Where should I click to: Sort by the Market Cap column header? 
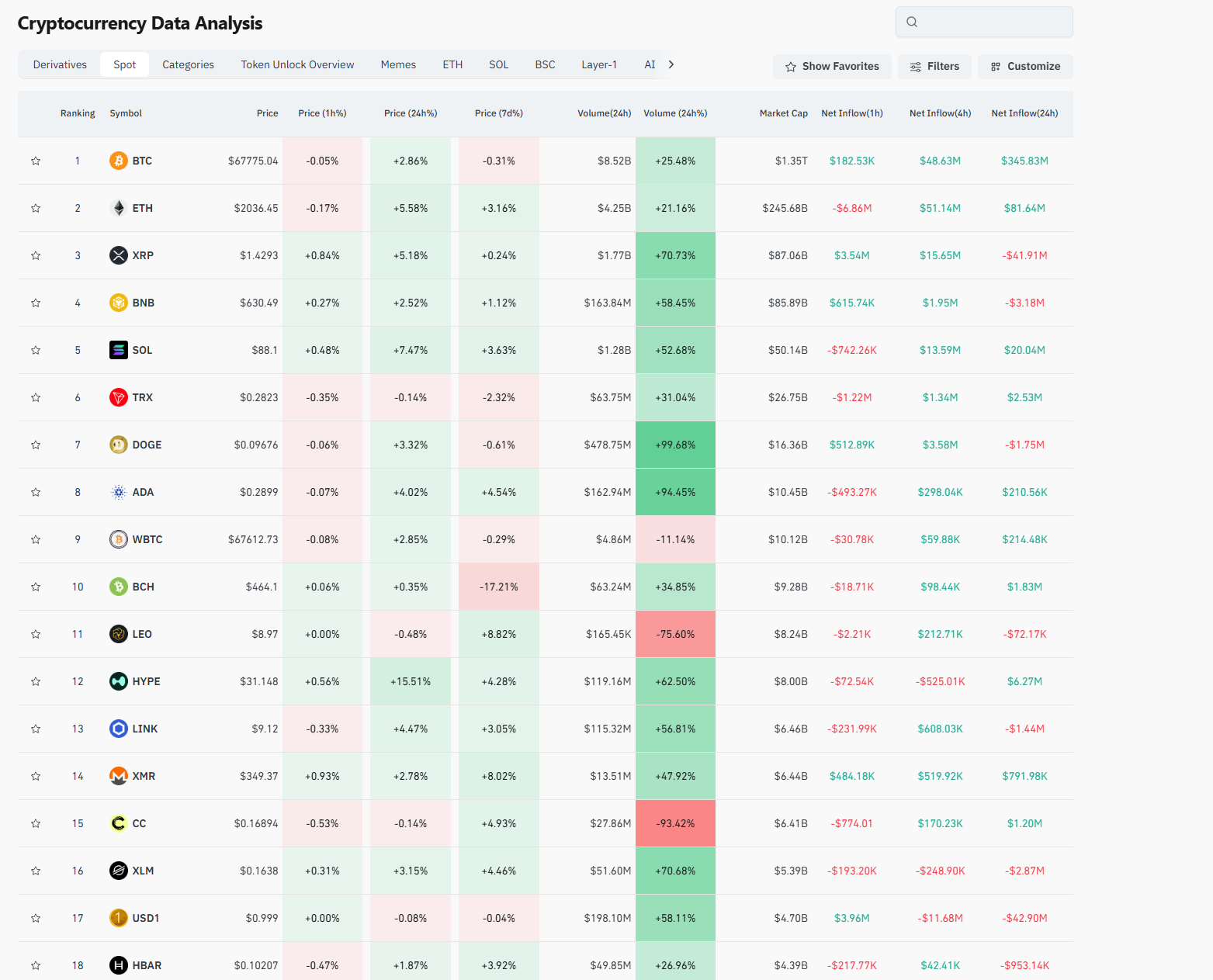783,113
